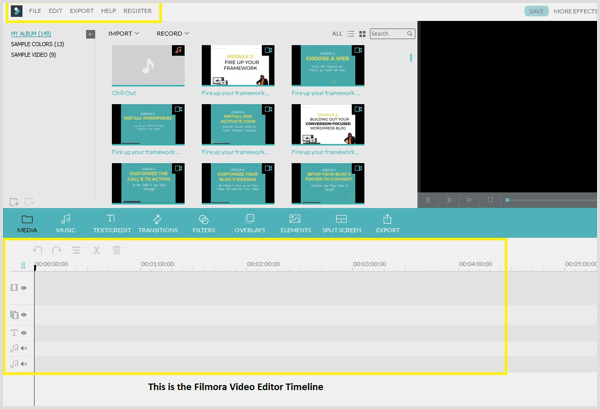600x409 pixels.
Task: Redo the last timeline action
Action: [57, 250]
